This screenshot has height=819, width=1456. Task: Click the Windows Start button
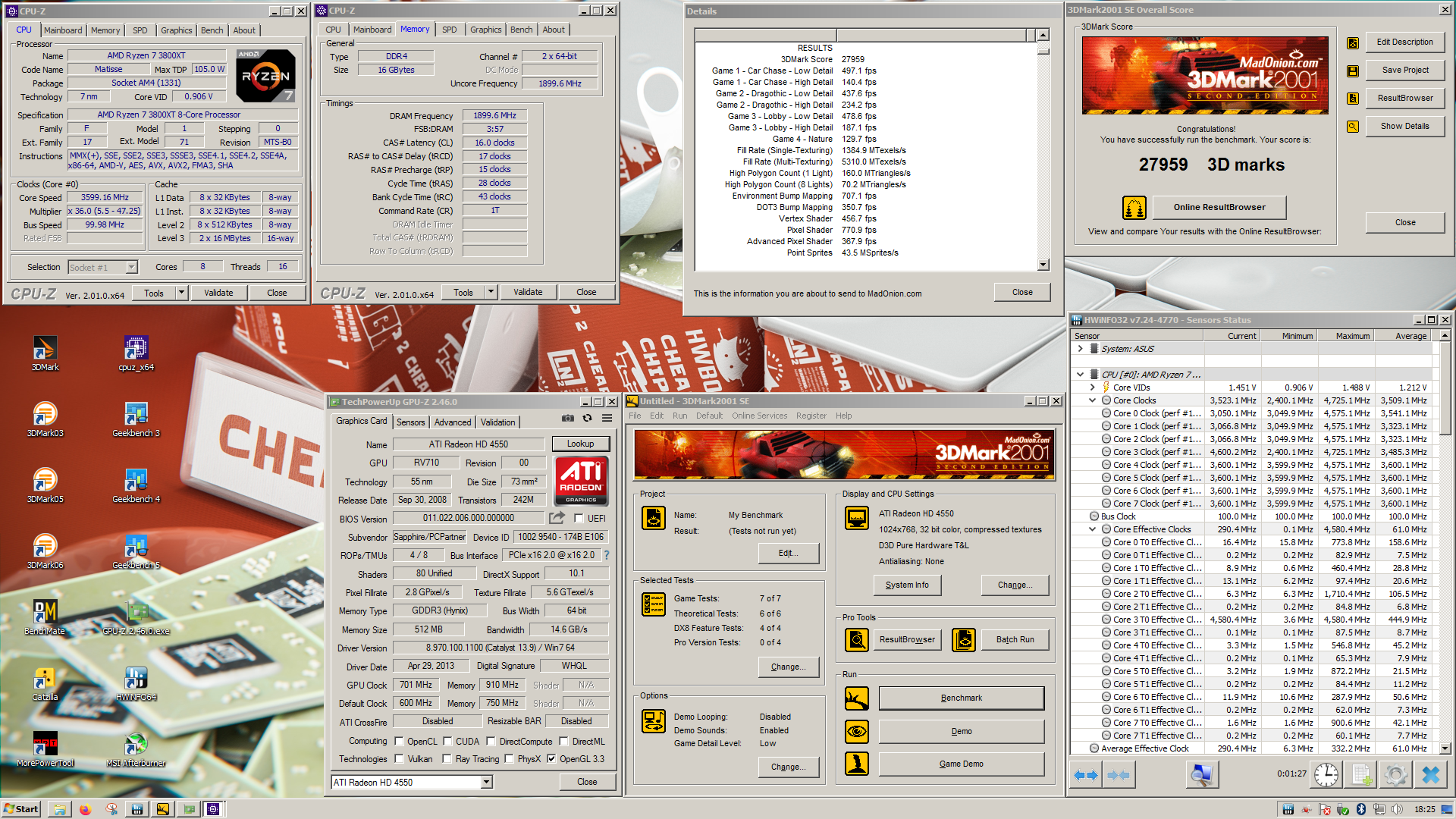tap(21, 809)
